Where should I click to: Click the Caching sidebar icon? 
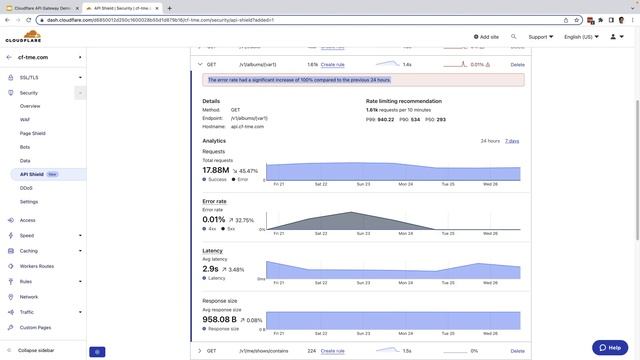pos(11,251)
